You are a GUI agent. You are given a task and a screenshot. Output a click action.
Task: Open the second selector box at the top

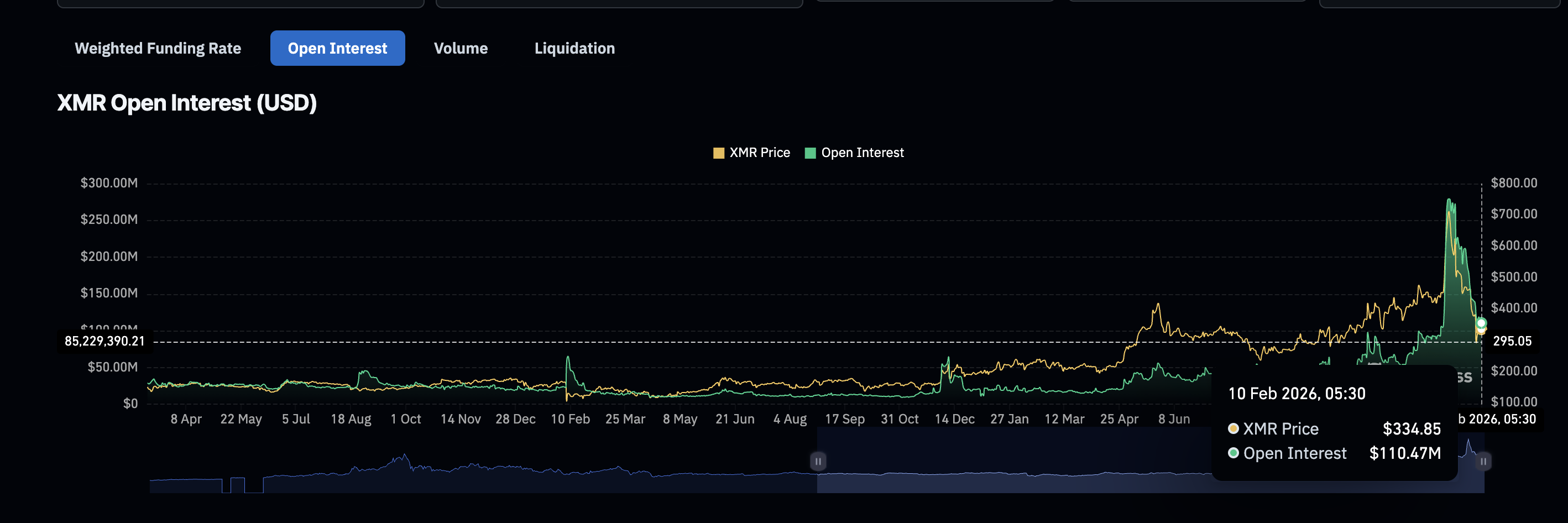point(618,4)
